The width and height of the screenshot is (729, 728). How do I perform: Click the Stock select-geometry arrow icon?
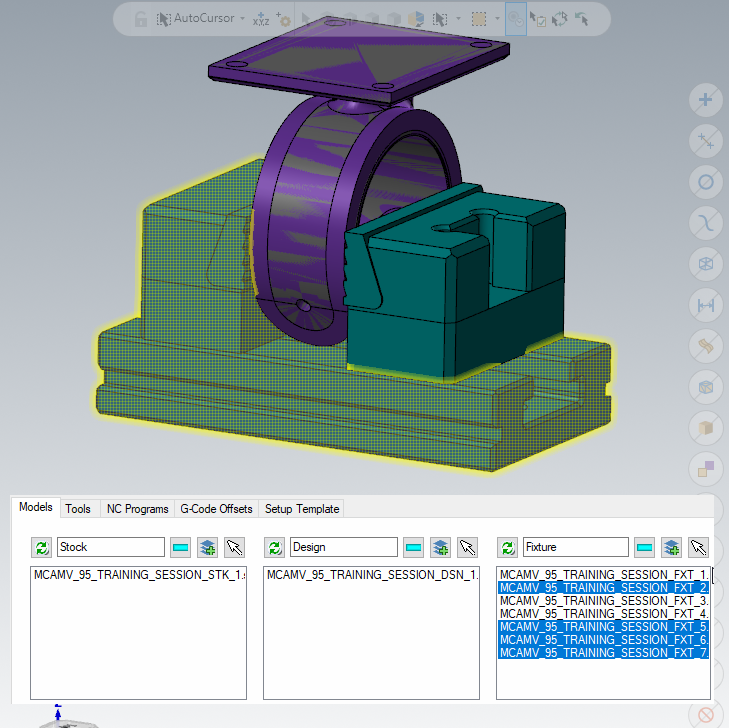[x=234, y=547]
